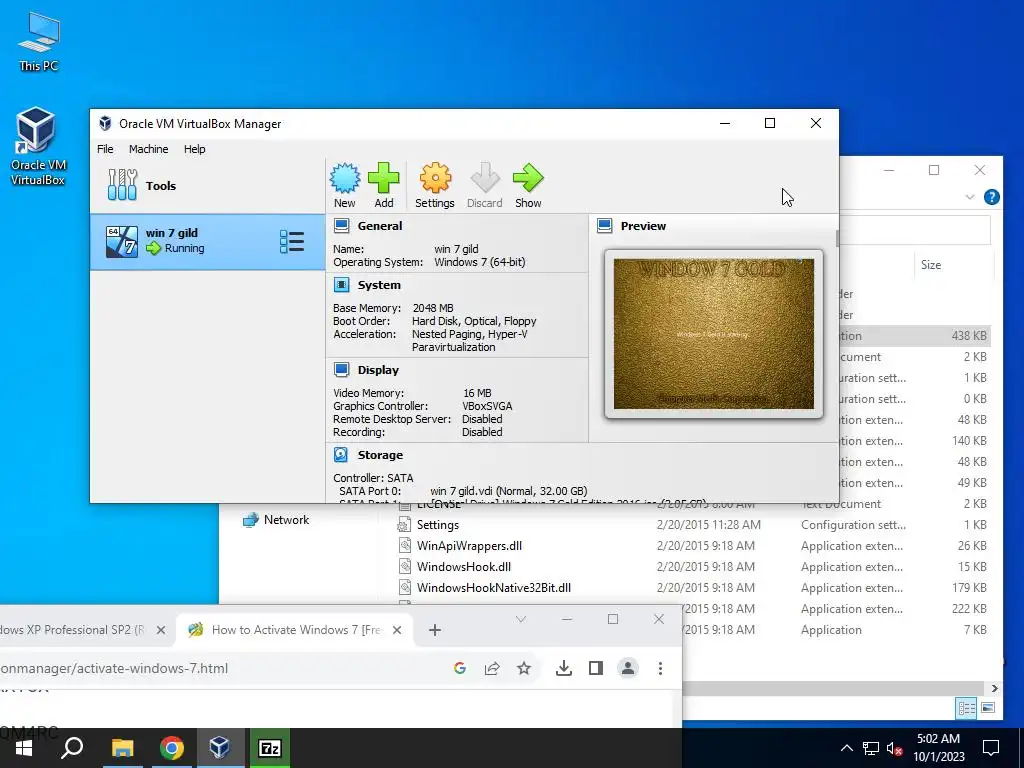
Task: Click the System section chip icon
Action: (342, 285)
